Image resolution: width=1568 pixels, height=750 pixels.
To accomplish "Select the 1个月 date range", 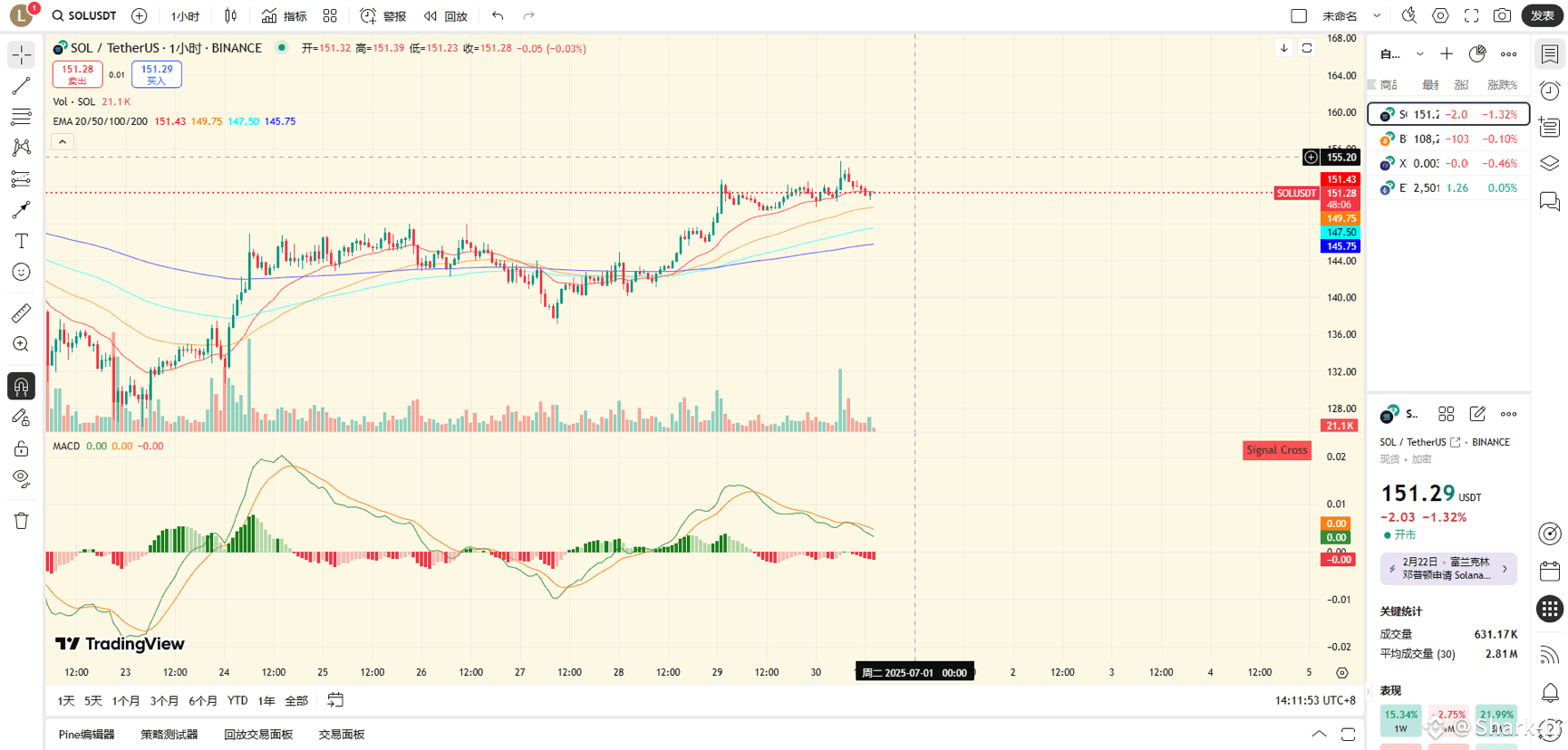I will tap(126, 700).
